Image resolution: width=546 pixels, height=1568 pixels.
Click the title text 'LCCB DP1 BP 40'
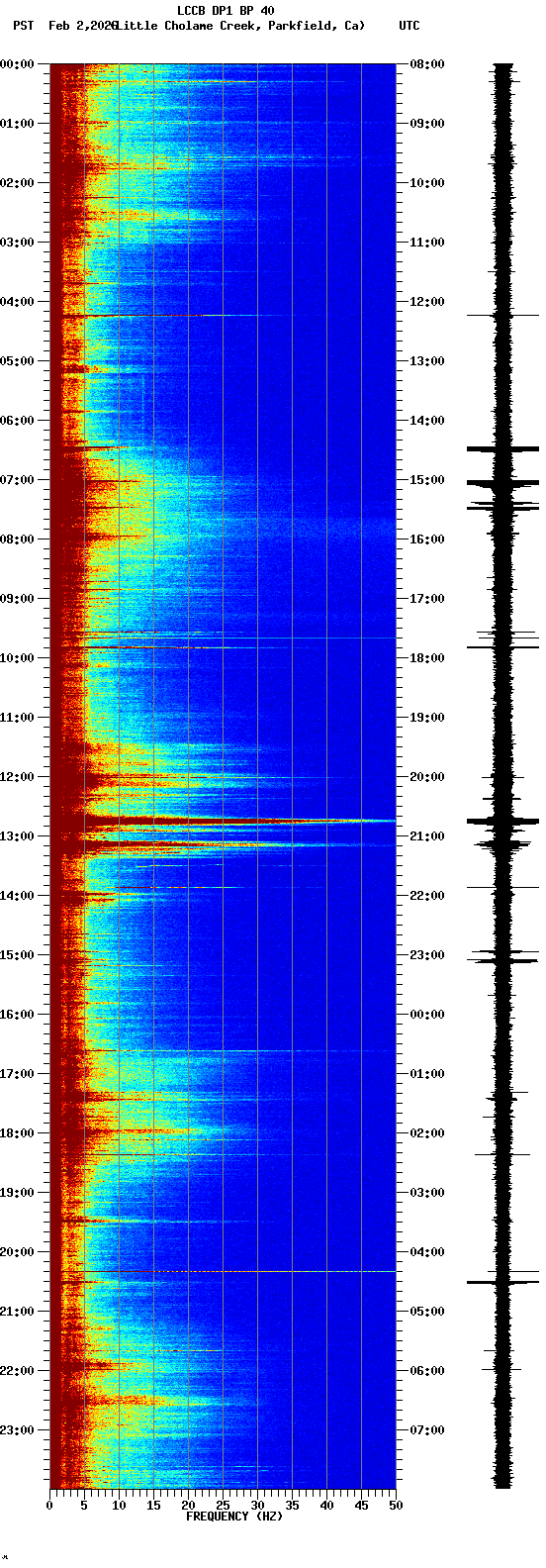tap(226, 11)
